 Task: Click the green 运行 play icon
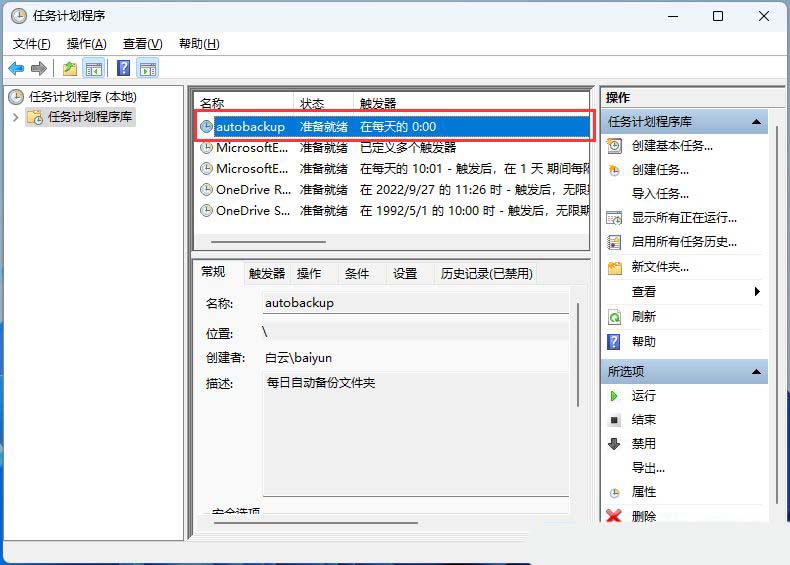click(614, 396)
